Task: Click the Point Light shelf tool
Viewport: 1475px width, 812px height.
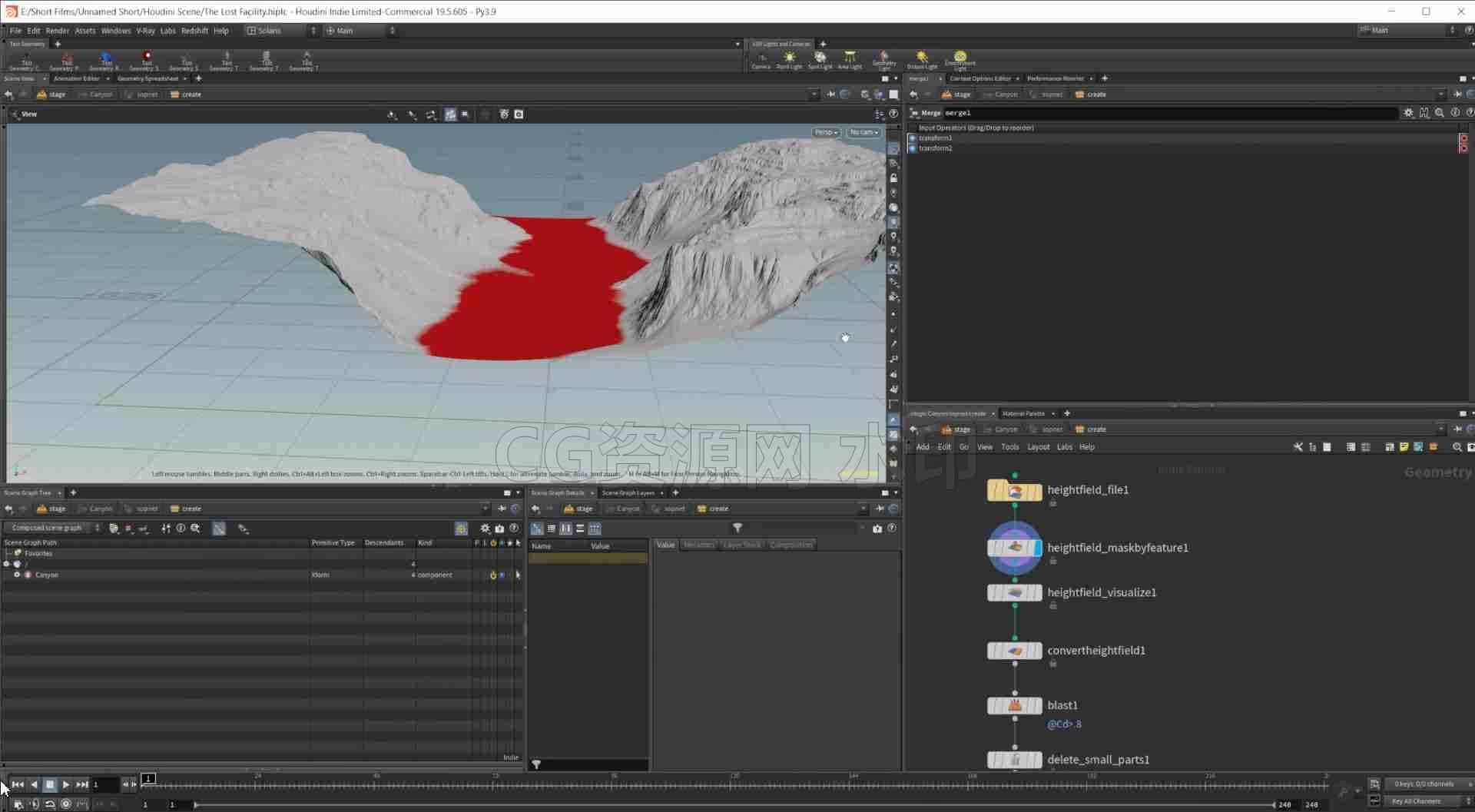Action: [x=789, y=60]
